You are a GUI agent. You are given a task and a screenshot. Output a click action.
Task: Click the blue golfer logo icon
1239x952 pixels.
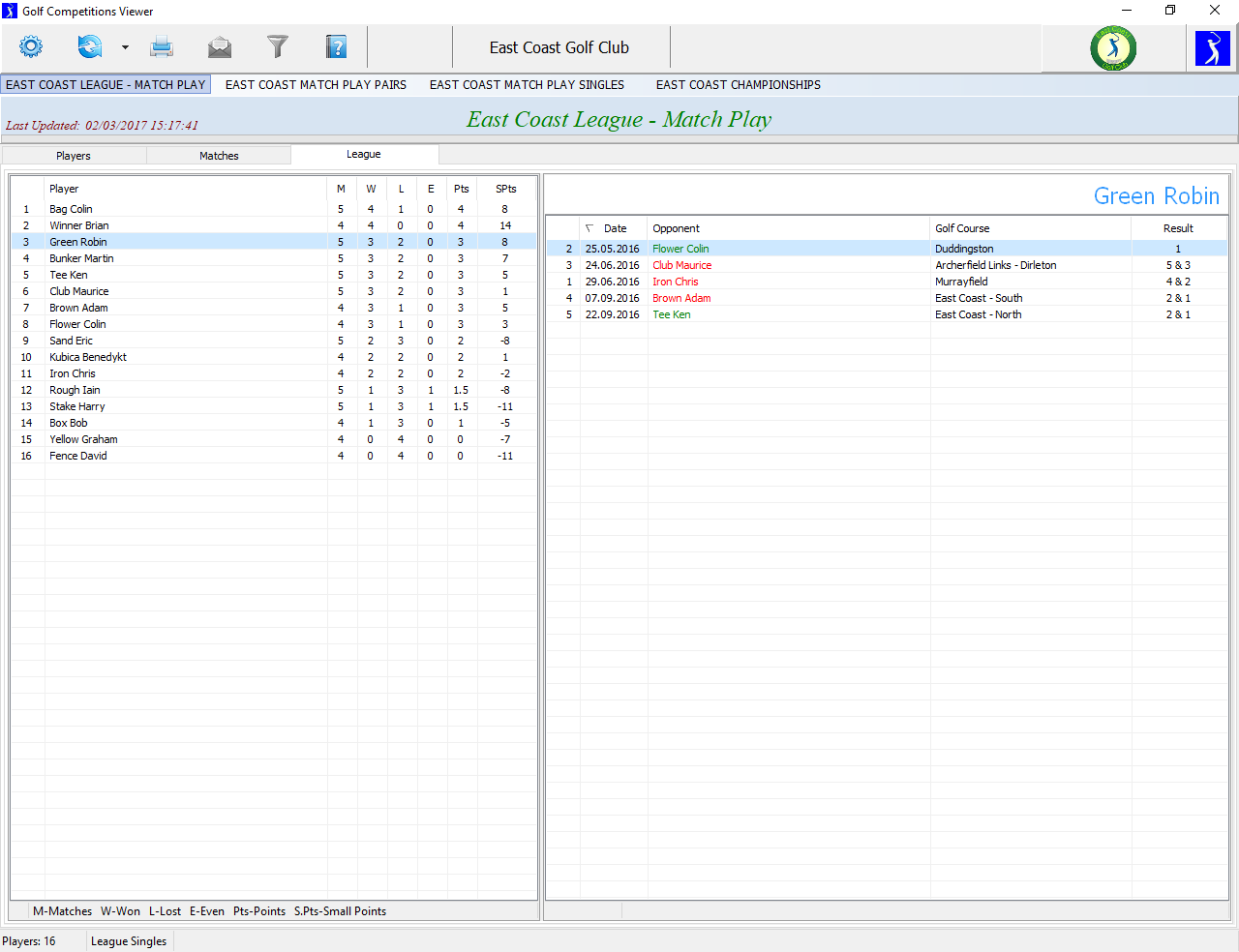tap(1212, 48)
